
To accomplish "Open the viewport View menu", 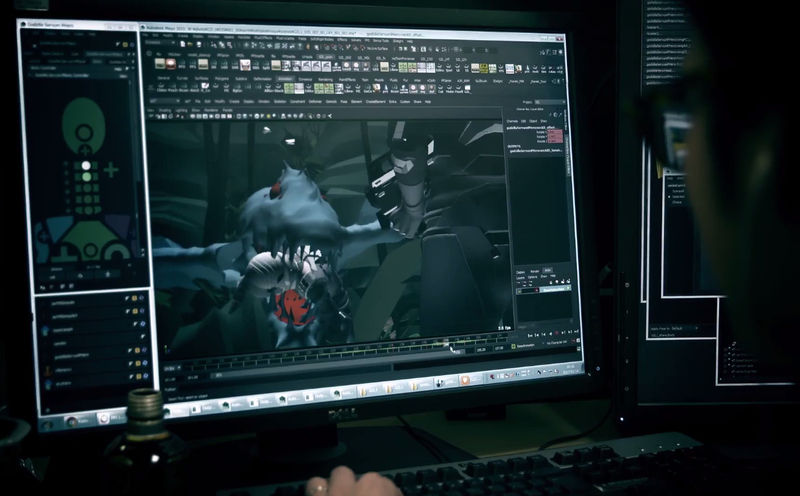I will point(152,110).
